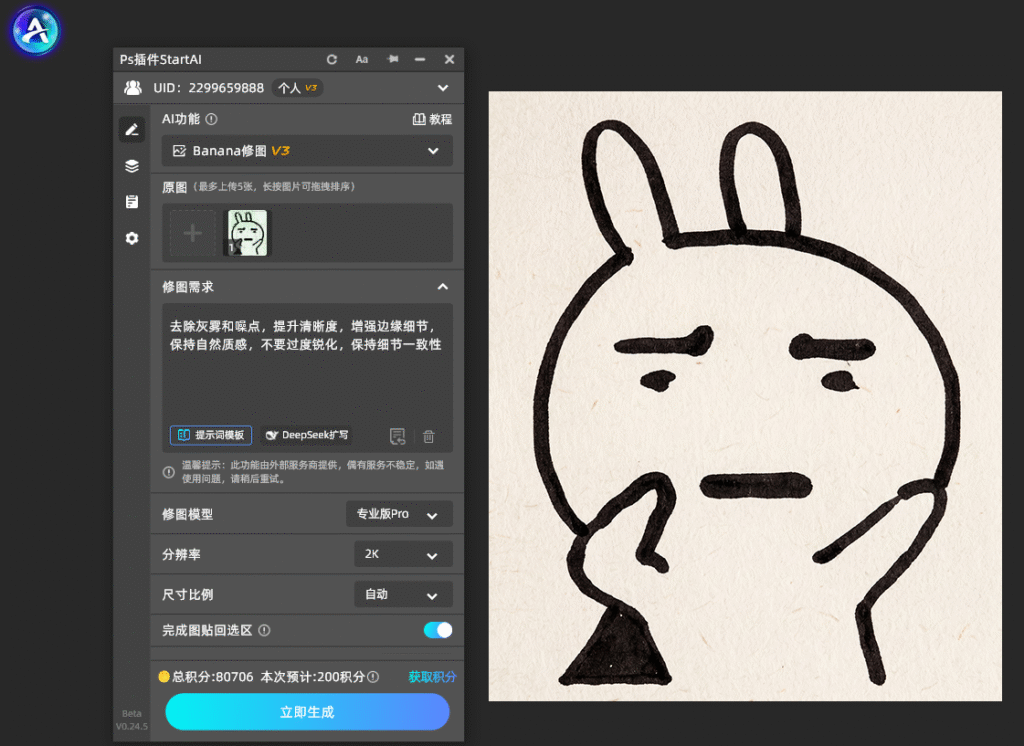This screenshot has height=746, width=1024.
Task: Click info icon after 本次预计:200积分
Action: (373, 677)
